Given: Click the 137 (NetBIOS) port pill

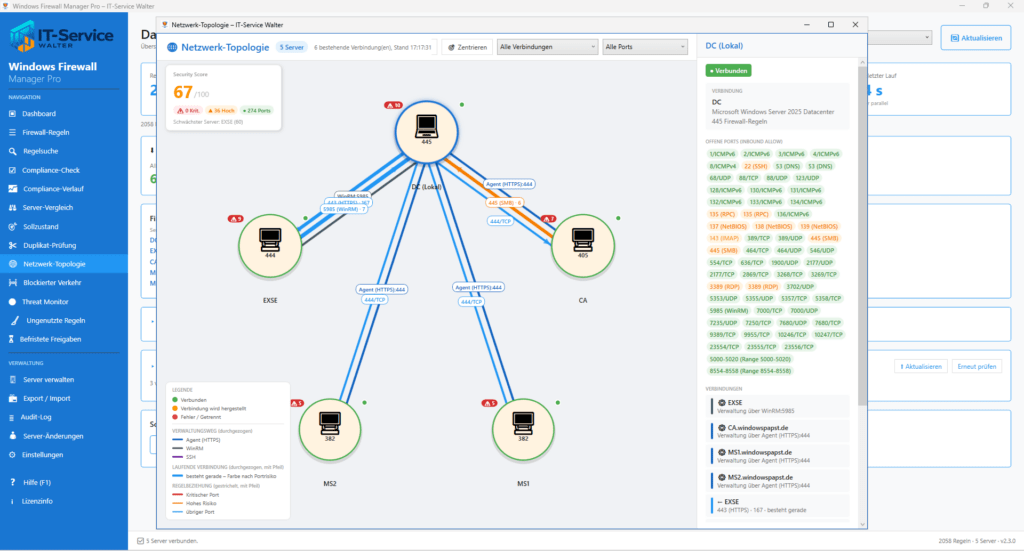Looking at the screenshot, I should tap(728, 227).
